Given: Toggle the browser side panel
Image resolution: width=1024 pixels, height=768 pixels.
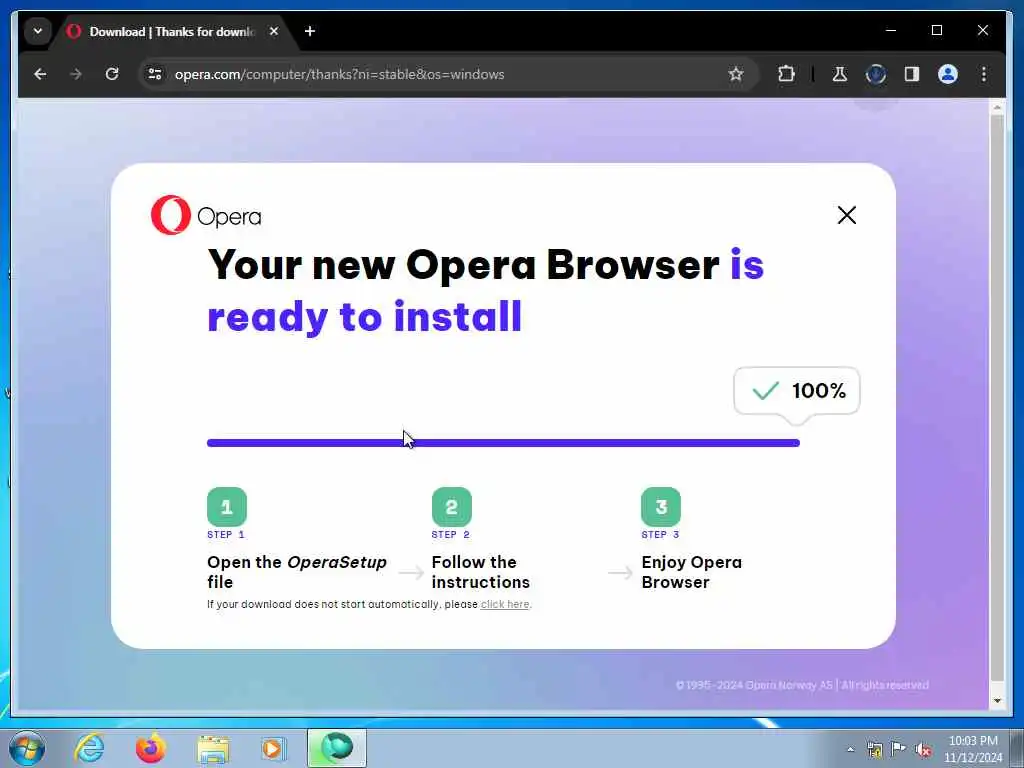Looking at the screenshot, I should pos(912,74).
